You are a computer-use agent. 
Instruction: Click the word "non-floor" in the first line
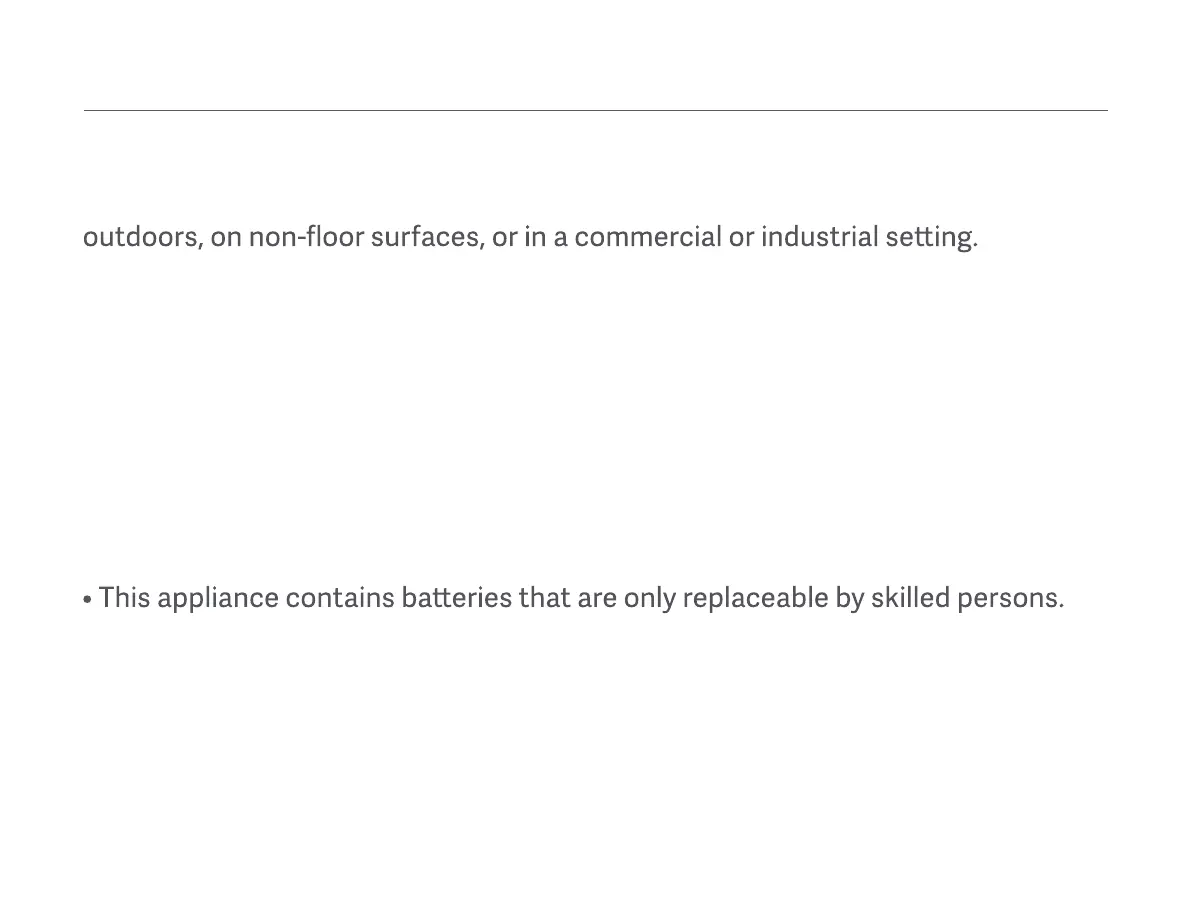(x=305, y=238)
